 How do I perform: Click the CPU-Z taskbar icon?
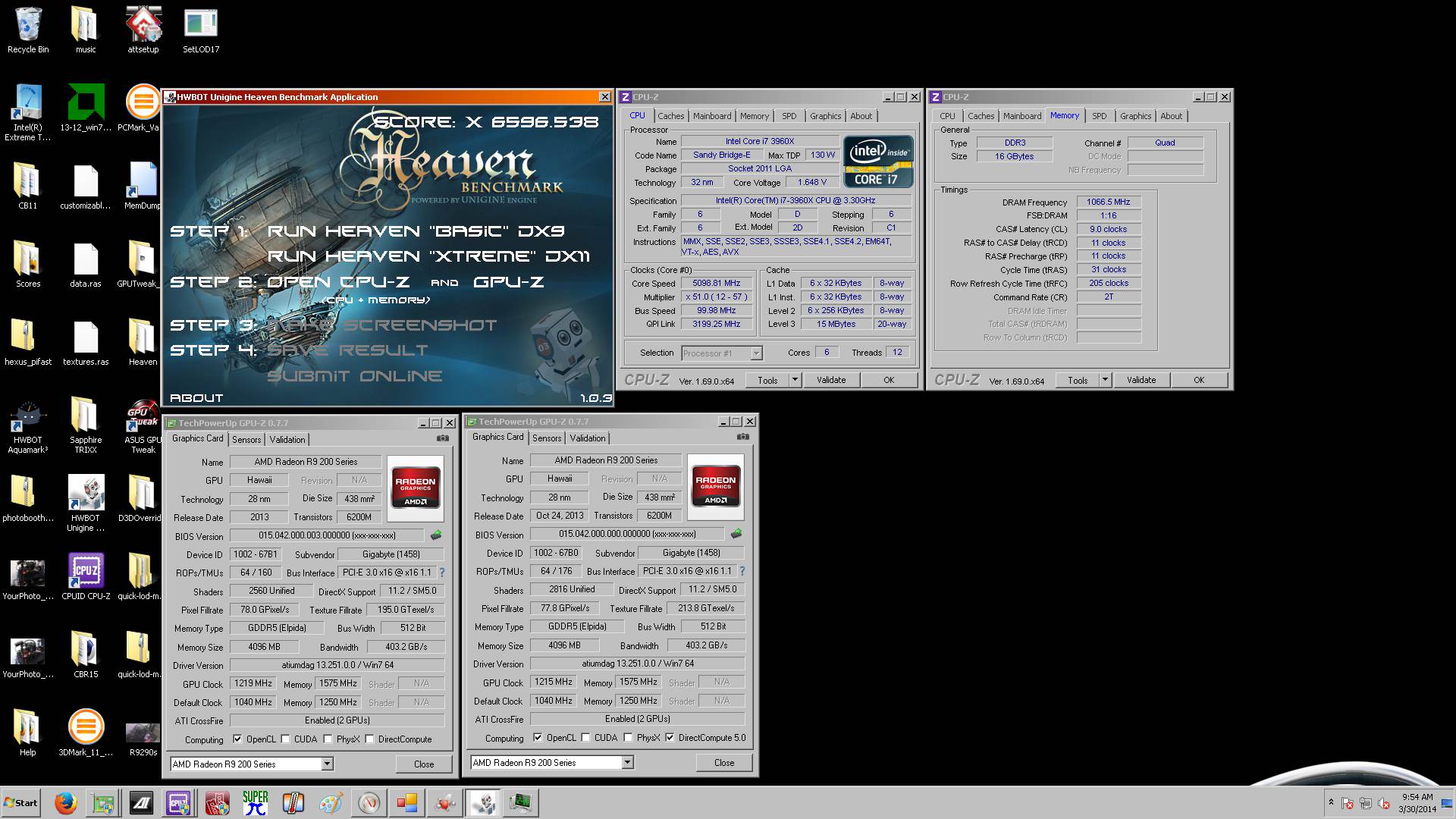pos(178,803)
